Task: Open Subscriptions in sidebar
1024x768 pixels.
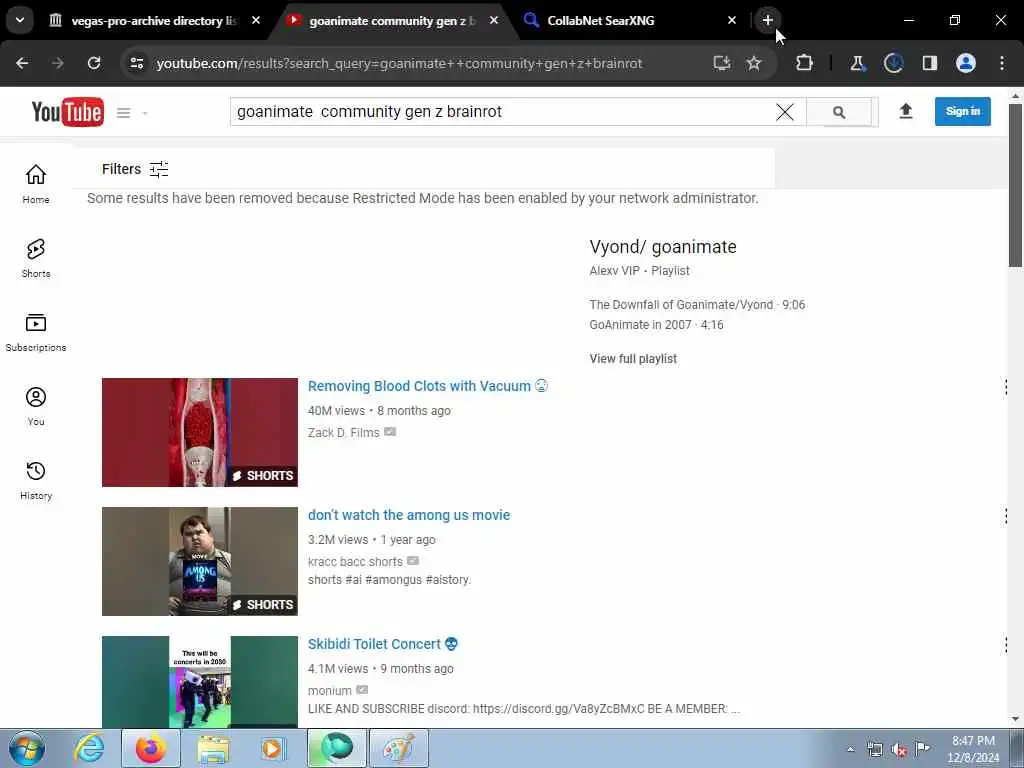Action: coord(36,332)
